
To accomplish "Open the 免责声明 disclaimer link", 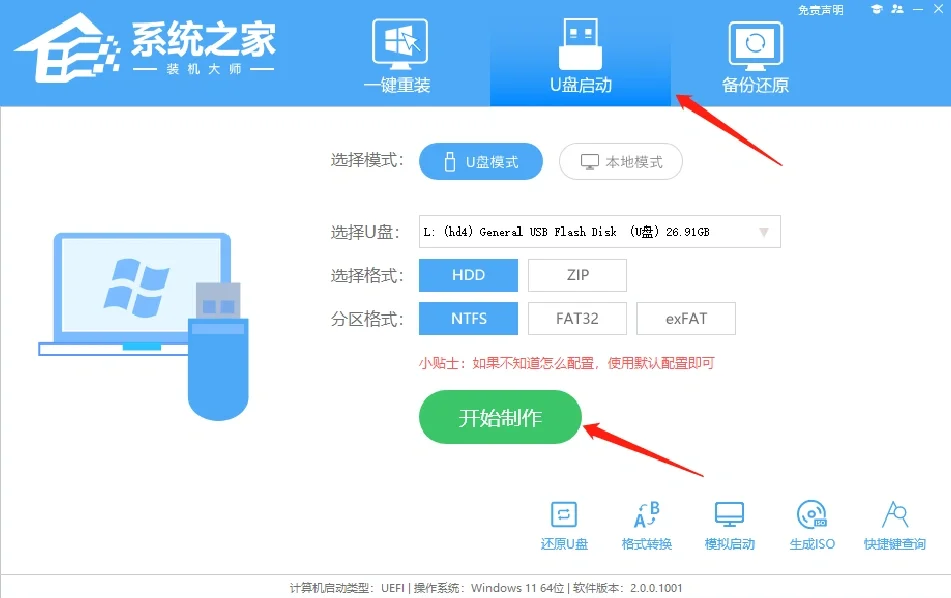I will (820, 10).
